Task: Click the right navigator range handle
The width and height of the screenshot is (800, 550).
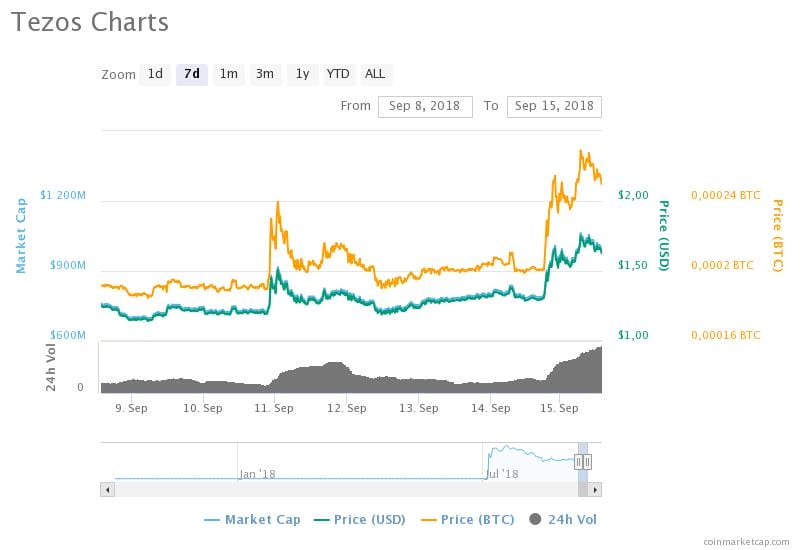Action: pos(588,461)
